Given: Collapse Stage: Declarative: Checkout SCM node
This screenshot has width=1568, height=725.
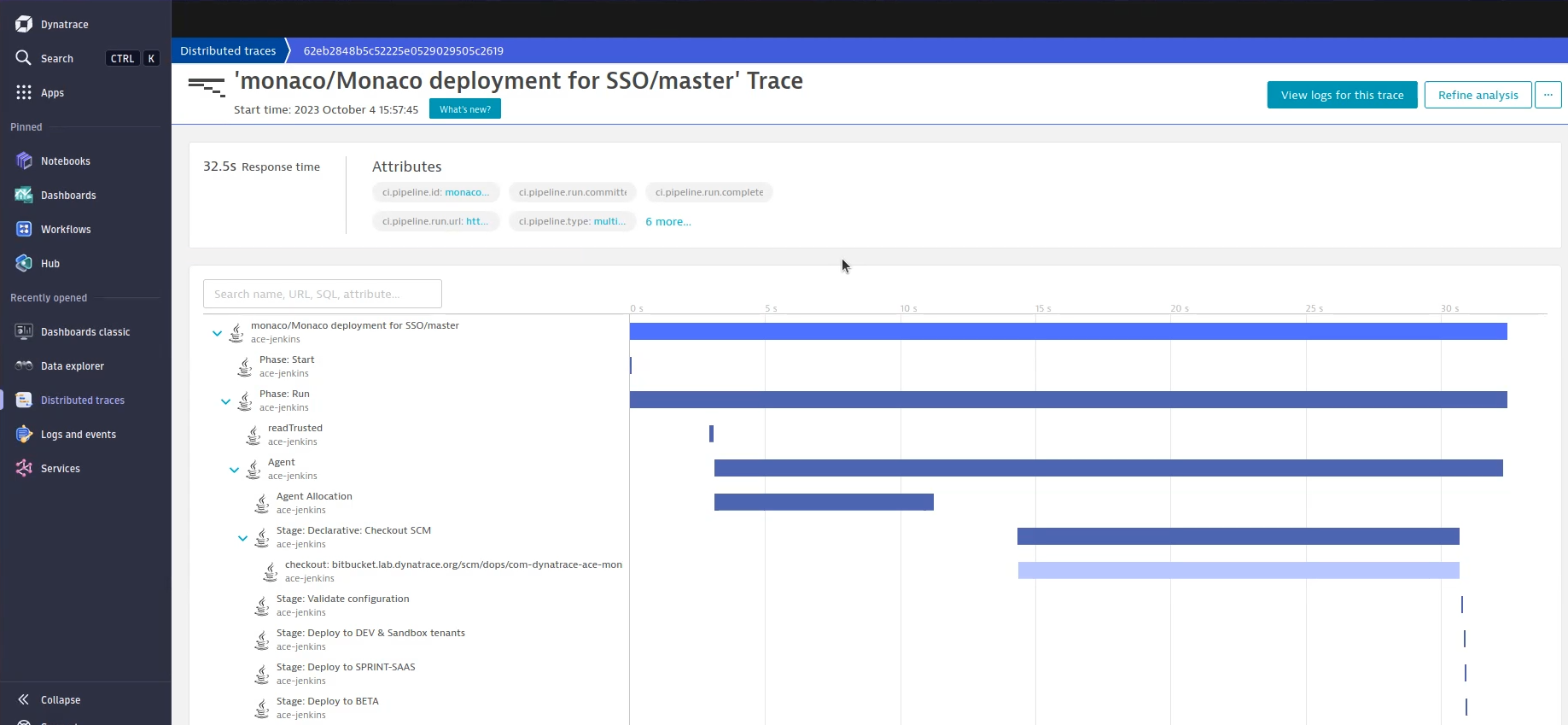Looking at the screenshot, I should (x=242, y=538).
